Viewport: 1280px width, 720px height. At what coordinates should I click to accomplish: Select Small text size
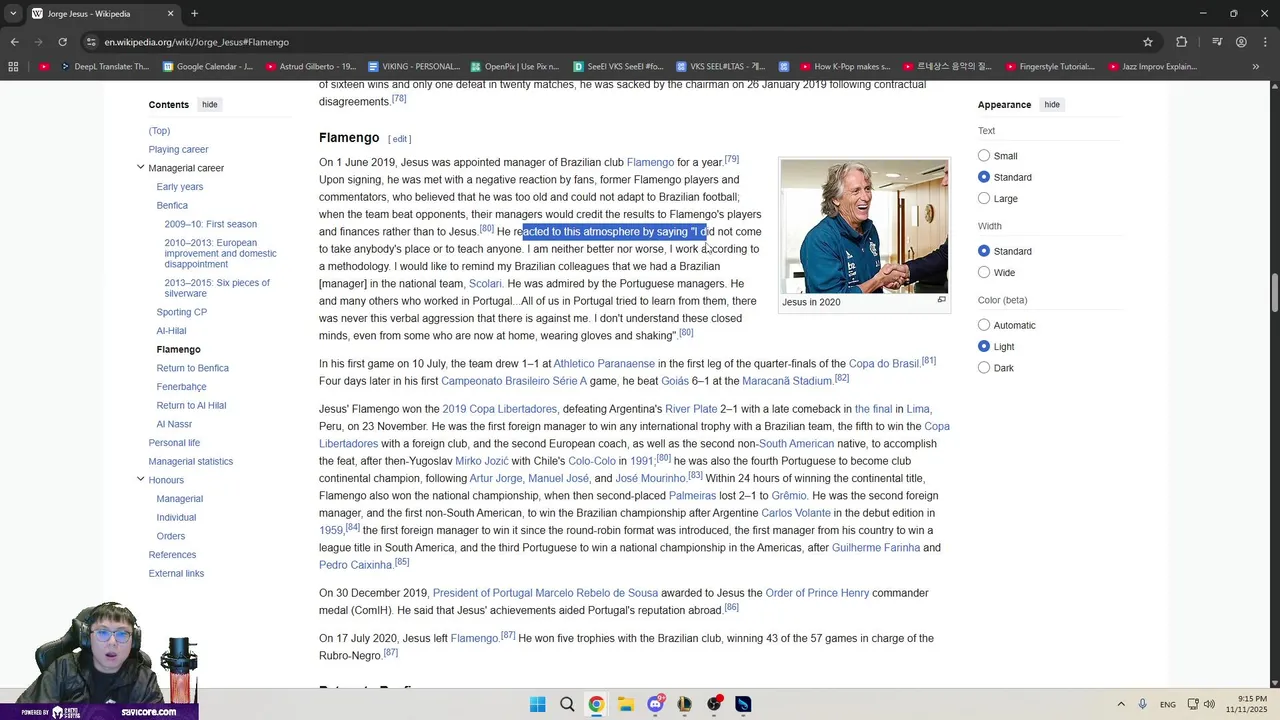pos(984,156)
